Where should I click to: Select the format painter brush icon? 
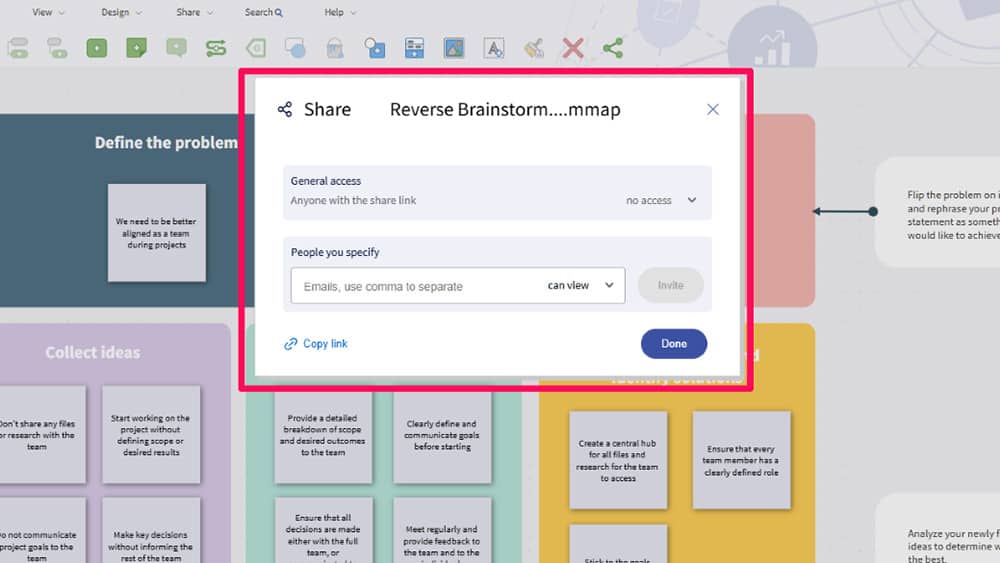[534, 48]
